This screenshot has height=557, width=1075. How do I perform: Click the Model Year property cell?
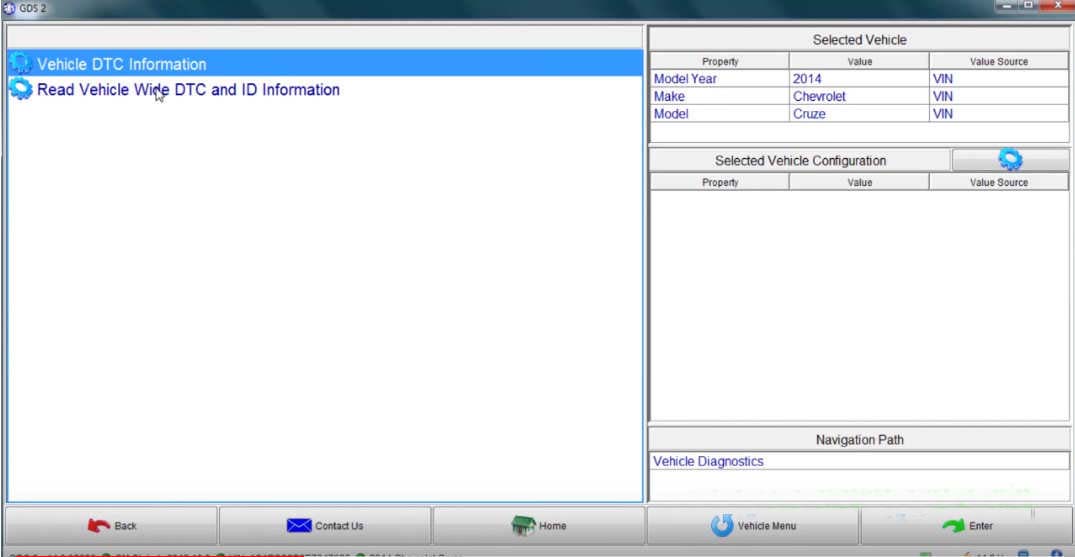click(720, 79)
